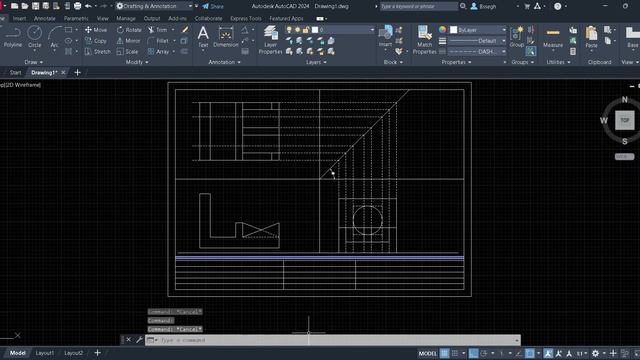Toggle annotation objects visibility in status bar
Image resolution: width=640 pixels, height=360 pixels.
(548, 353)
